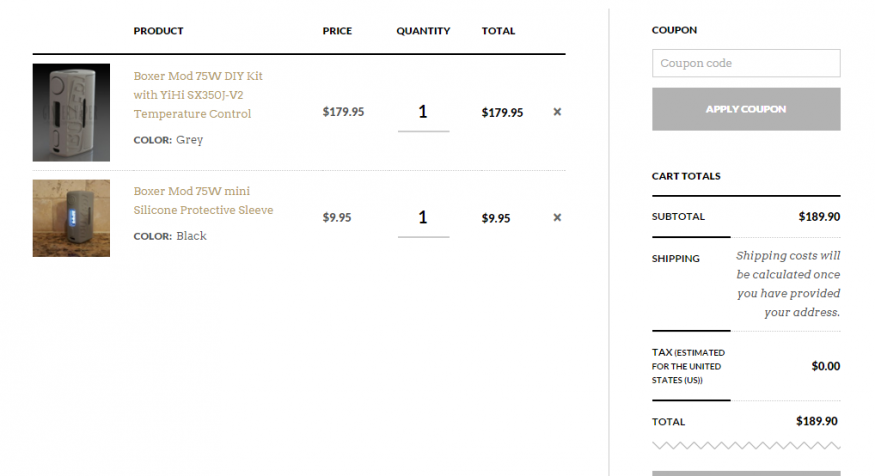The image size is (875, 476).
Task: Open the grey Boxer Mod product thumbnail
Action: (71, 112)
